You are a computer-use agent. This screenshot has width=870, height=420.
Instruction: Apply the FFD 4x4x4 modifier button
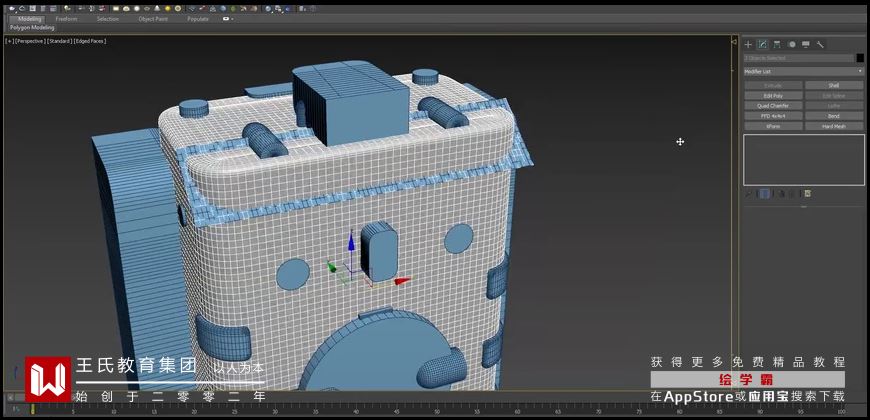pos(773,117)
